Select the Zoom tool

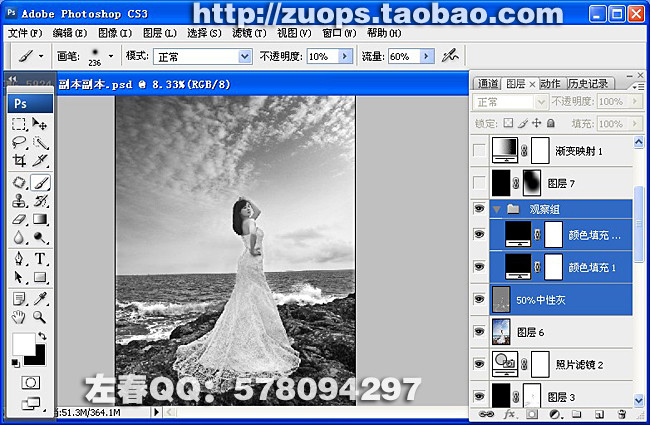tap(40, 317)
